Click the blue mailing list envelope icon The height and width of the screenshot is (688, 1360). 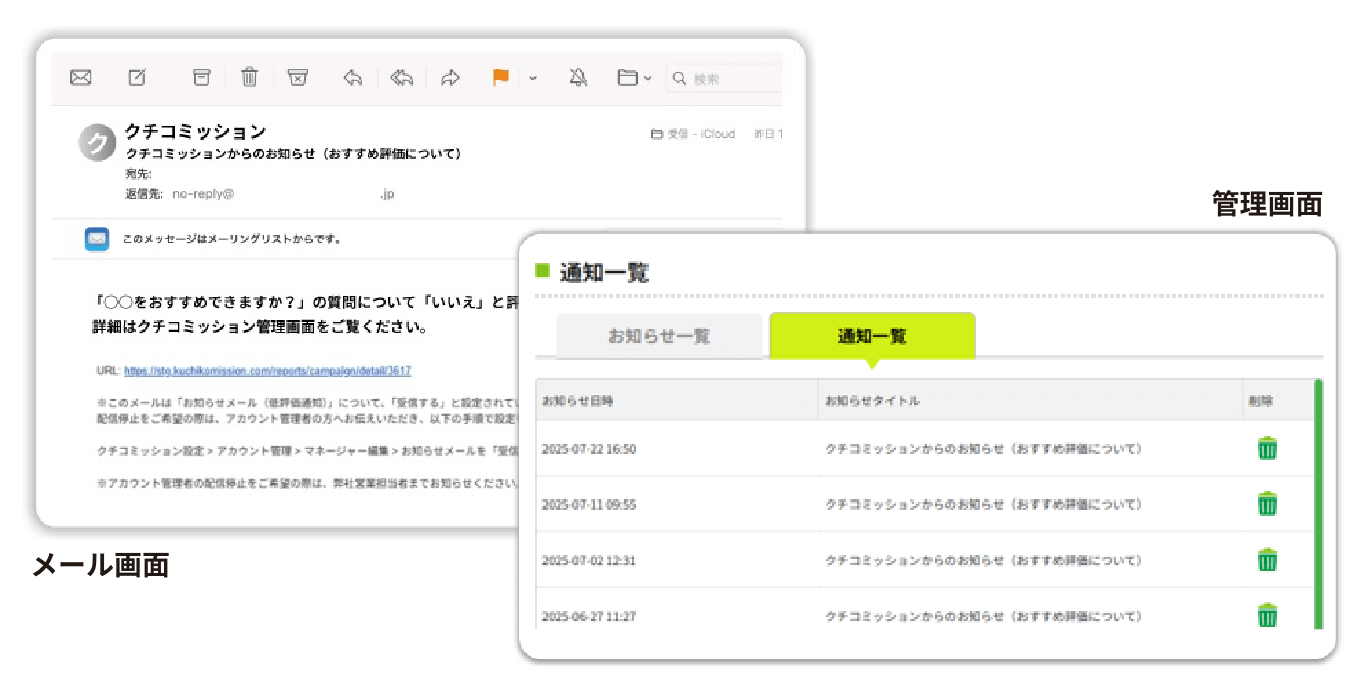point(97,239)
